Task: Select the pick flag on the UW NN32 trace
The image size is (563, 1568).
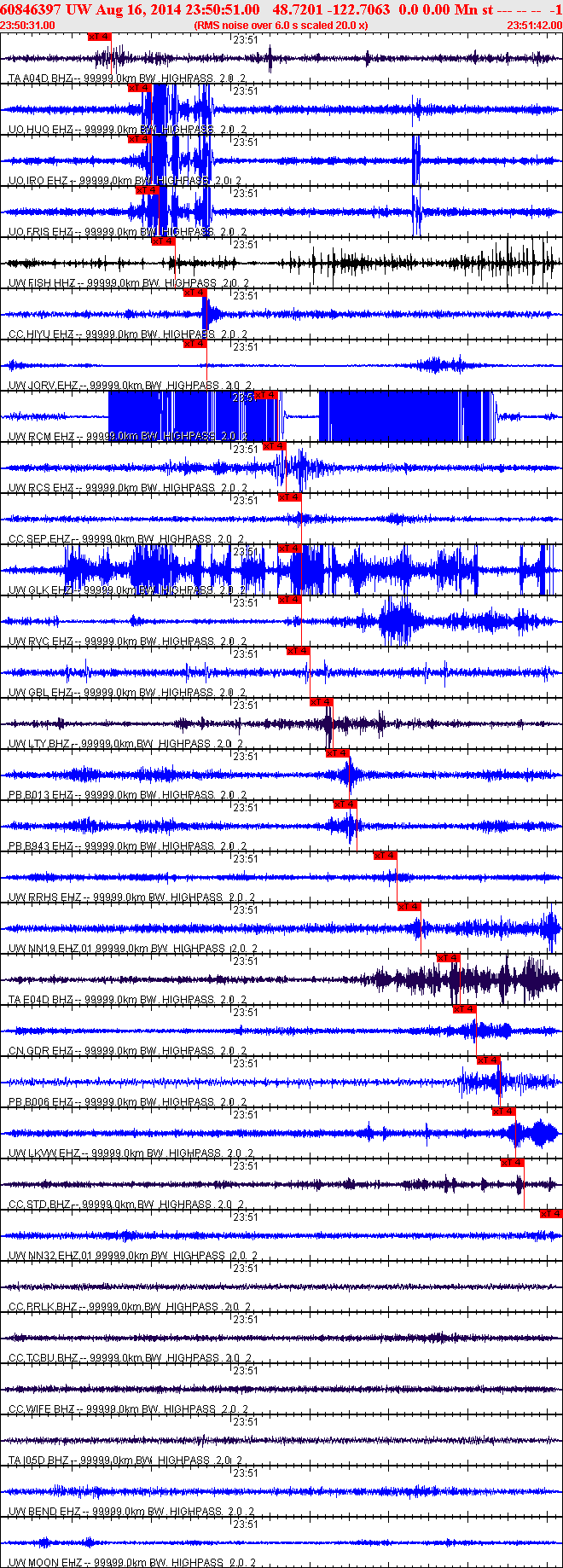Action: tap(551, 1214)
